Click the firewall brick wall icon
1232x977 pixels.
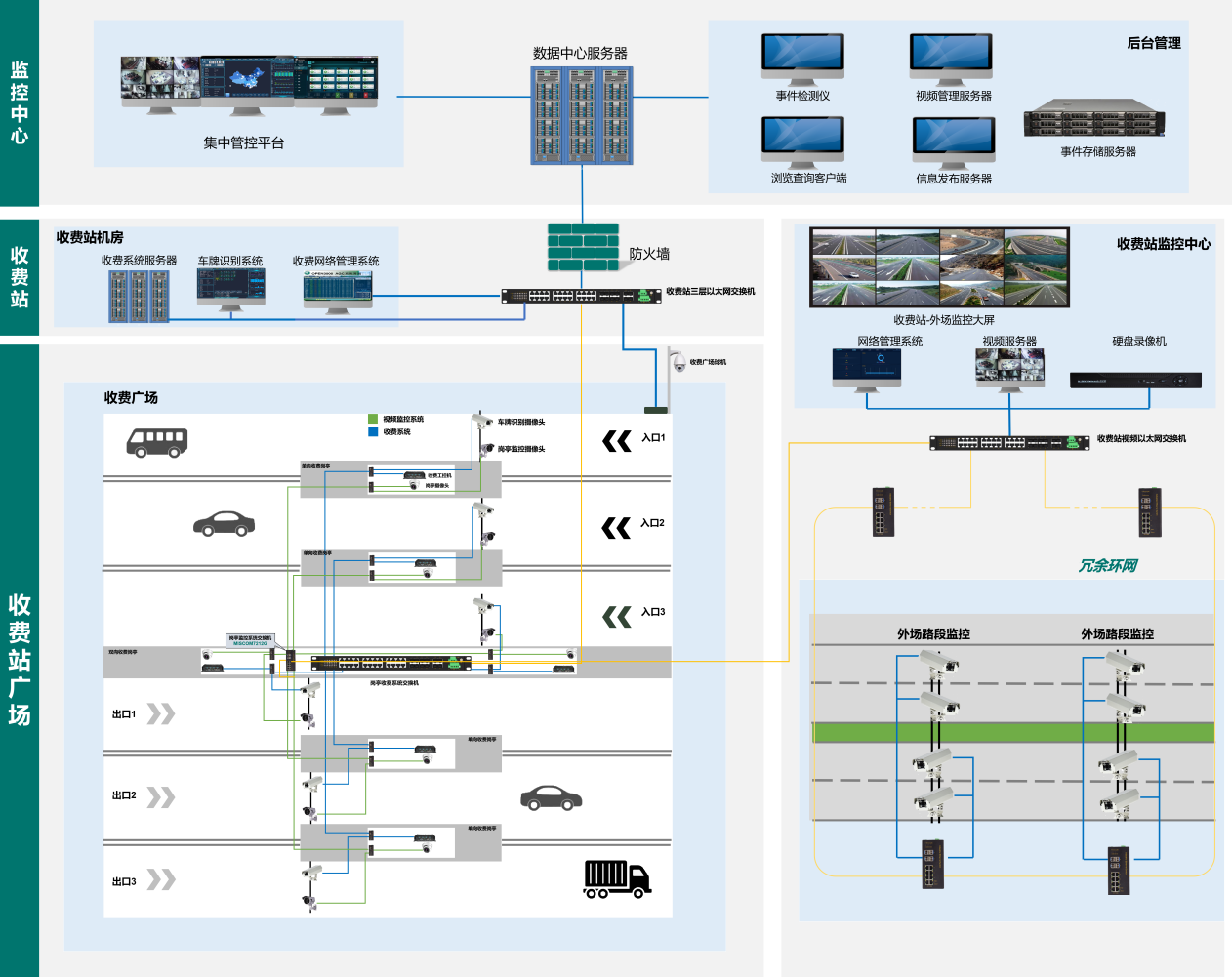pos(583,247)
